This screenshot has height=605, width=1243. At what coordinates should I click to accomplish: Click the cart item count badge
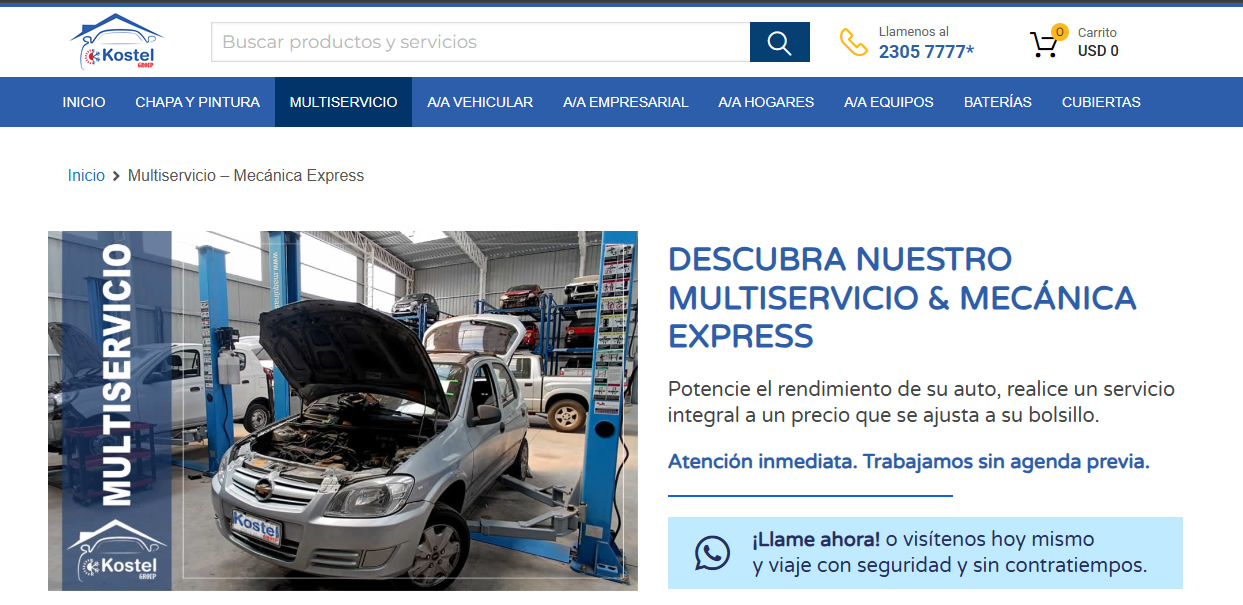pyautogui.click(x=1059, y=32)
